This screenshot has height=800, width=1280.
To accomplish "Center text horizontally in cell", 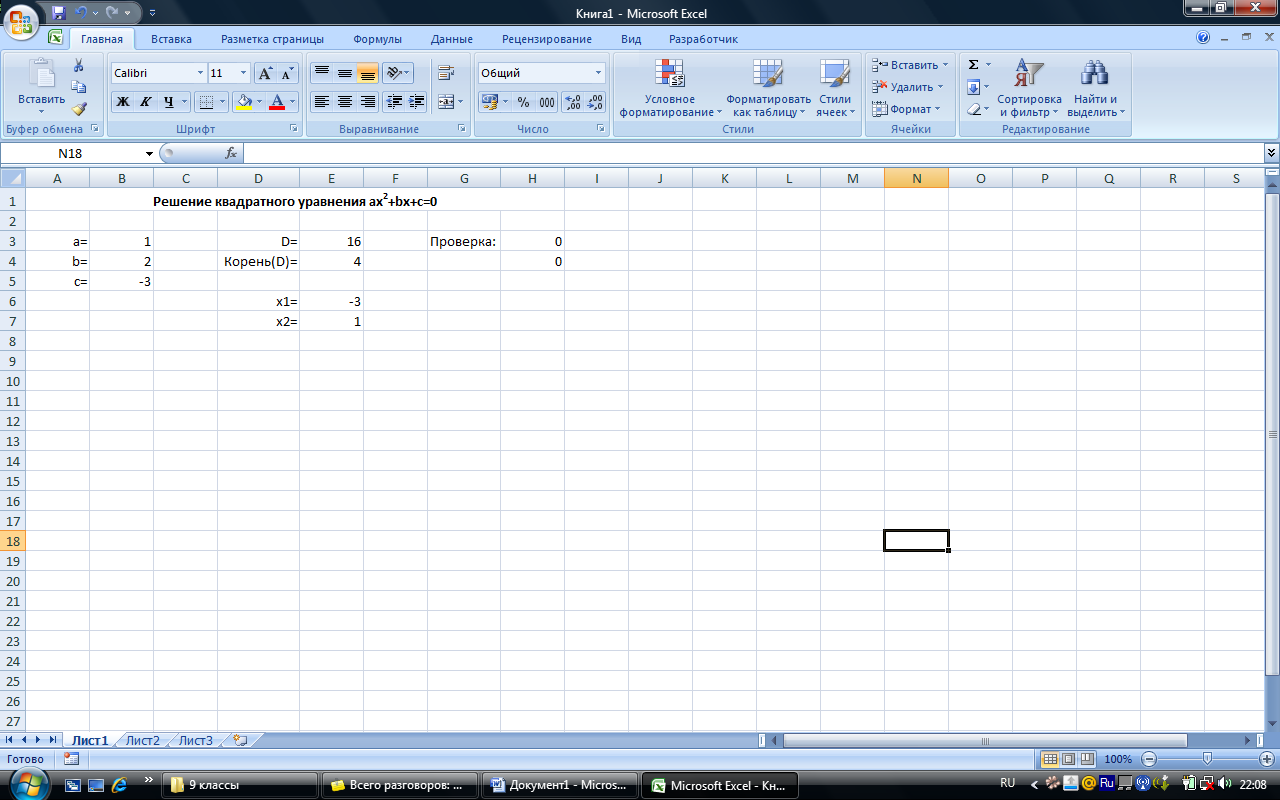I will pyautogui.click(x=345, y=101).
